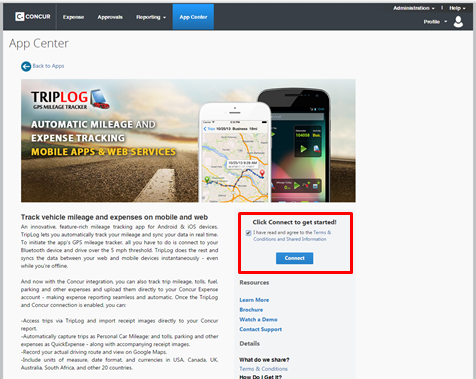Go to the Approvals tab
This screenshot has width=476, height=379.
(x=110, y=17)
